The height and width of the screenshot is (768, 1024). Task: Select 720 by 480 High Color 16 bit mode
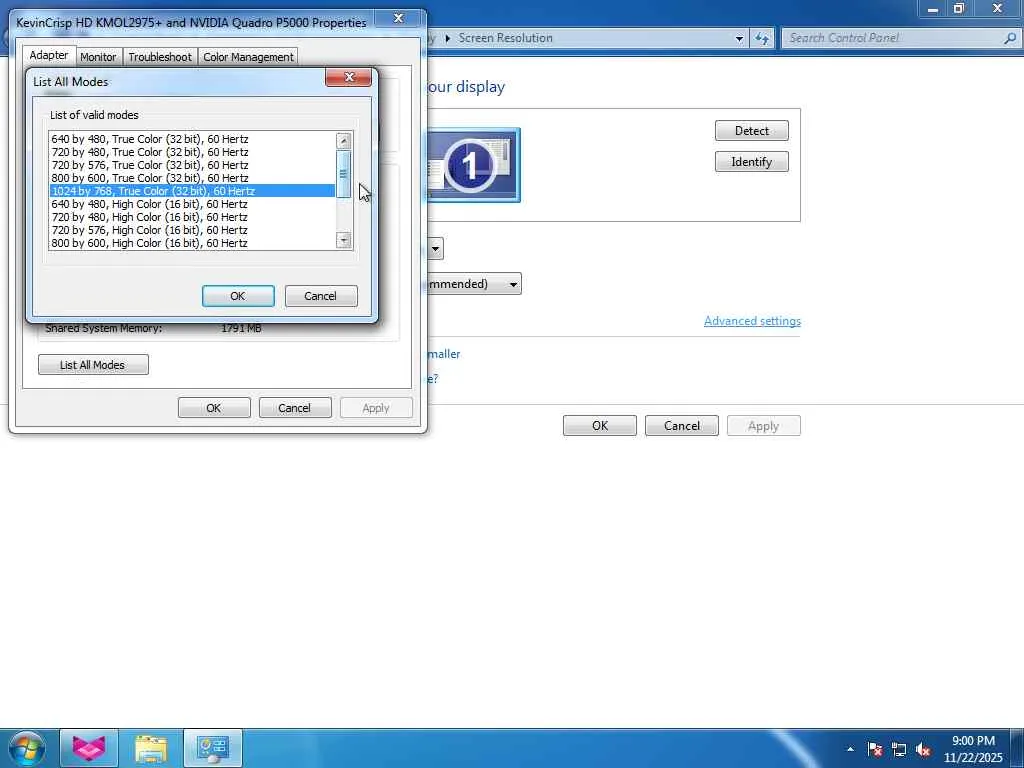[192, 217]
